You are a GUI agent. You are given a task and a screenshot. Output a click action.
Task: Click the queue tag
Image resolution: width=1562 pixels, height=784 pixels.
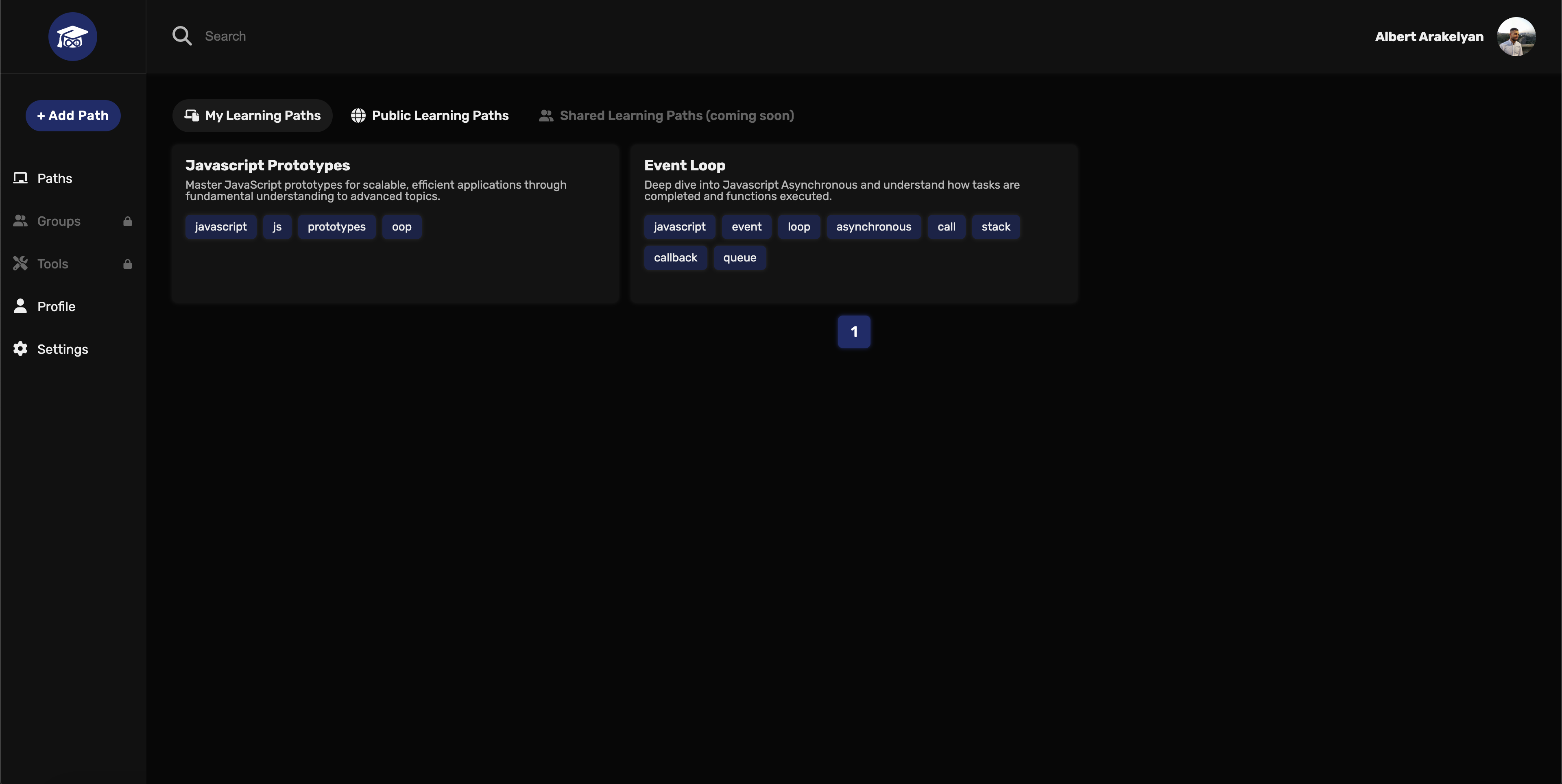pyautogui.click(x=740, y=258)
